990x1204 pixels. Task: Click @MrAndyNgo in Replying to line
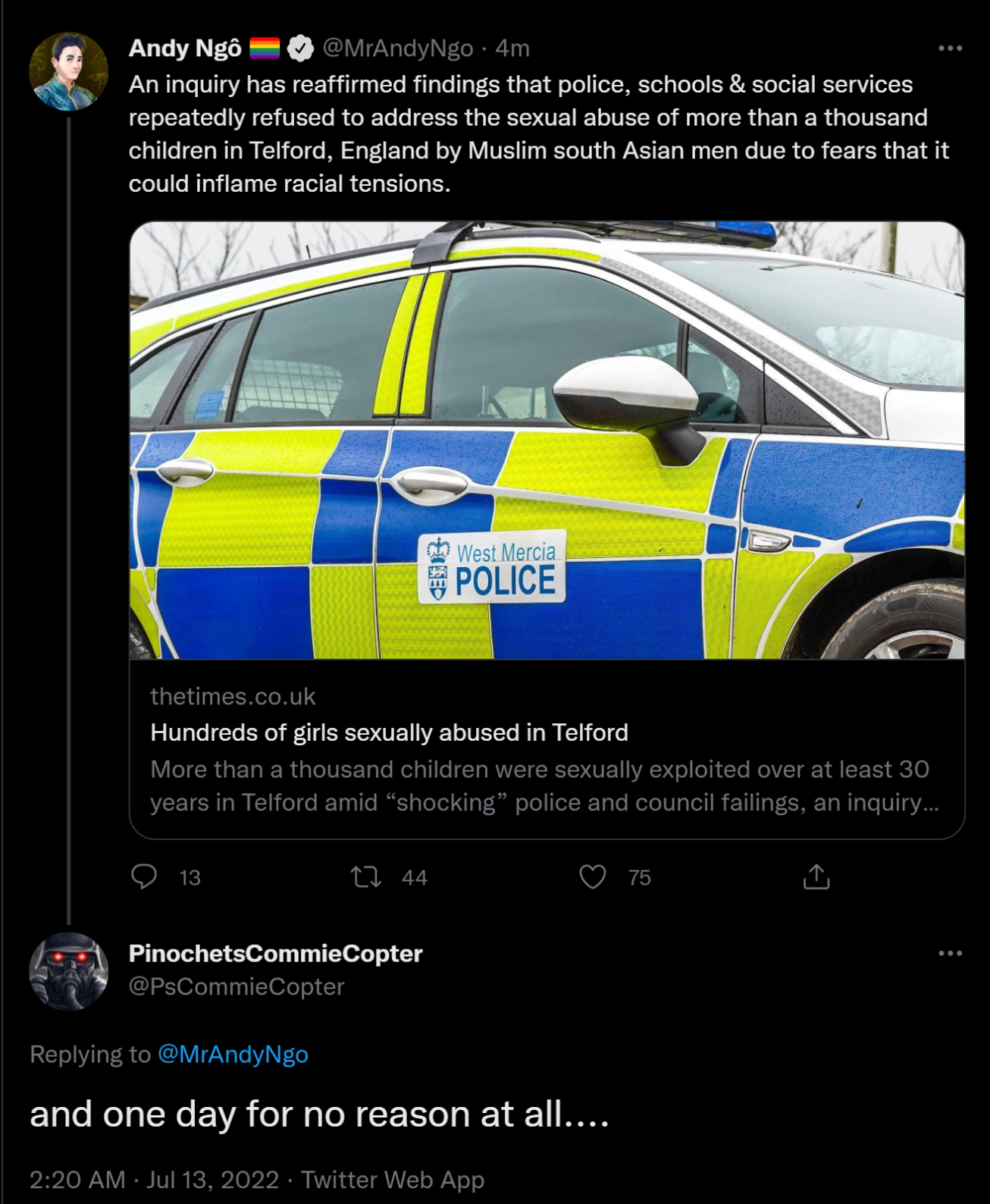point(233,1054)
